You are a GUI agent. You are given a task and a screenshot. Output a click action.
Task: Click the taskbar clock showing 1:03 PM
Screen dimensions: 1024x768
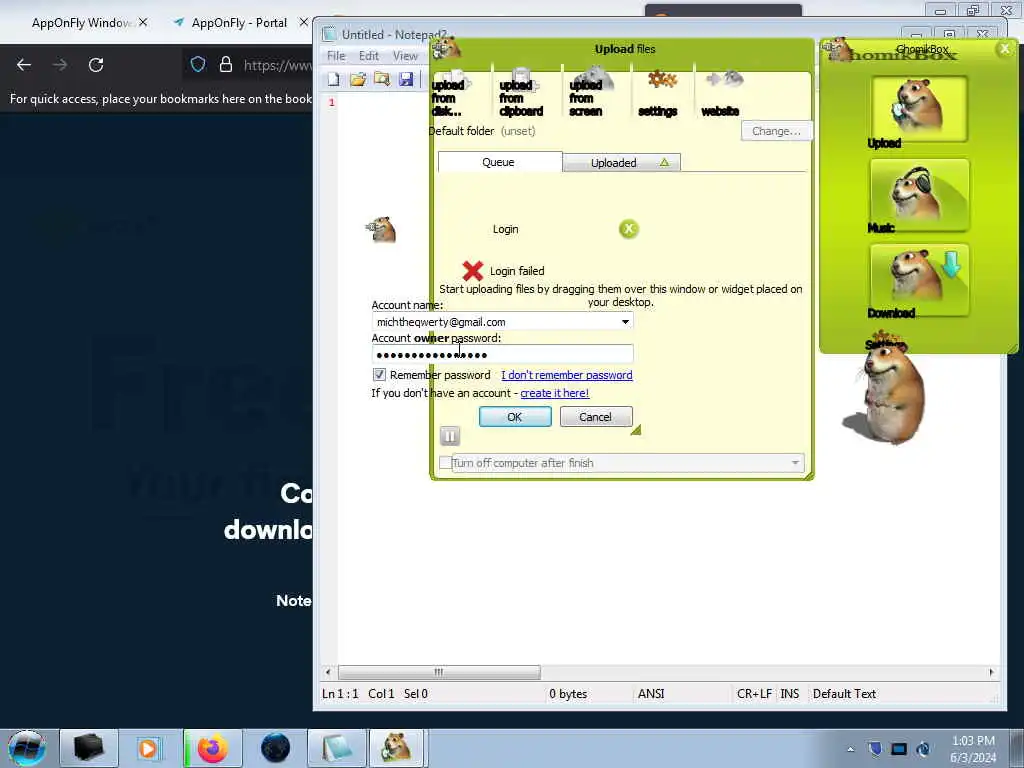[973, 749]
